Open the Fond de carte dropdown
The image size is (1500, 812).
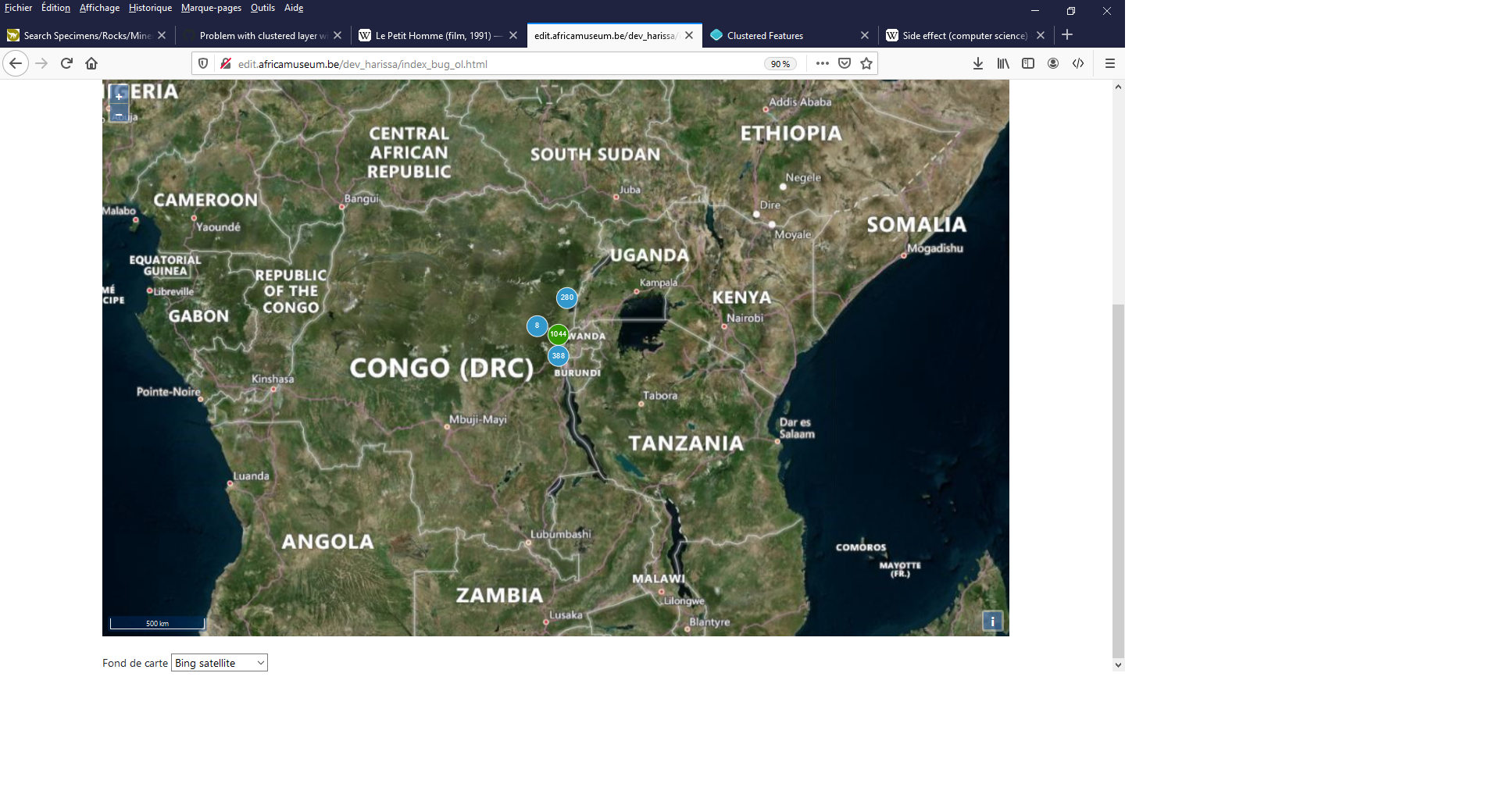(220, 663)
